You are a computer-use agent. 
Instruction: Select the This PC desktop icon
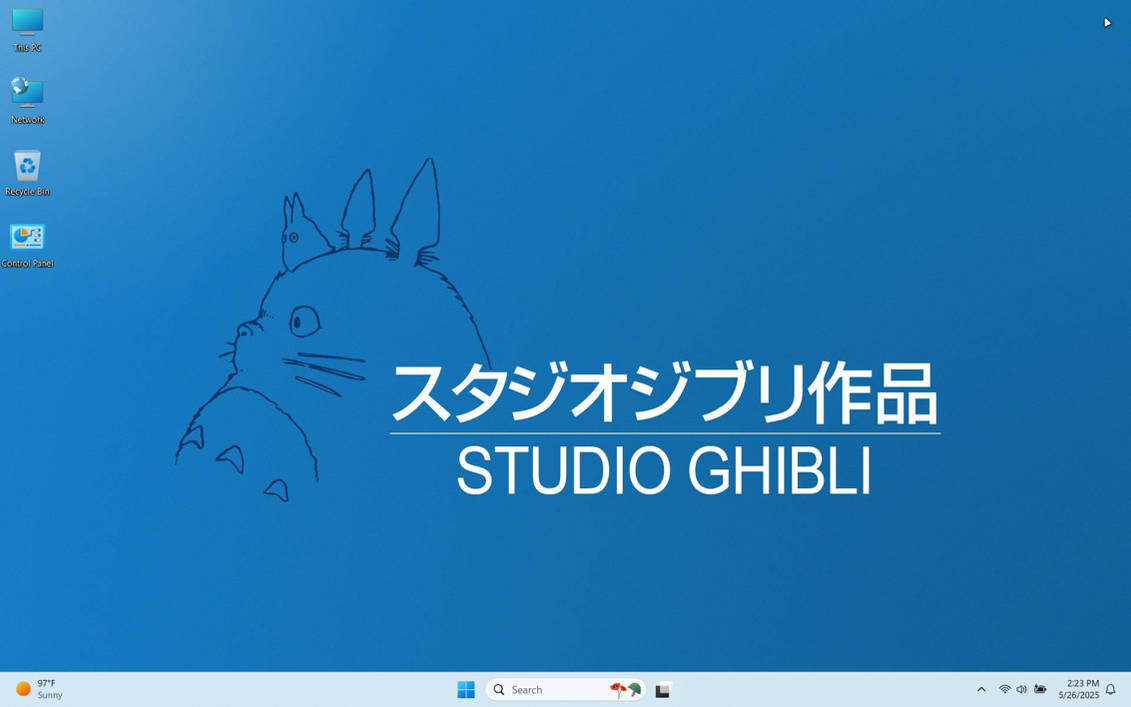(27, 30)
